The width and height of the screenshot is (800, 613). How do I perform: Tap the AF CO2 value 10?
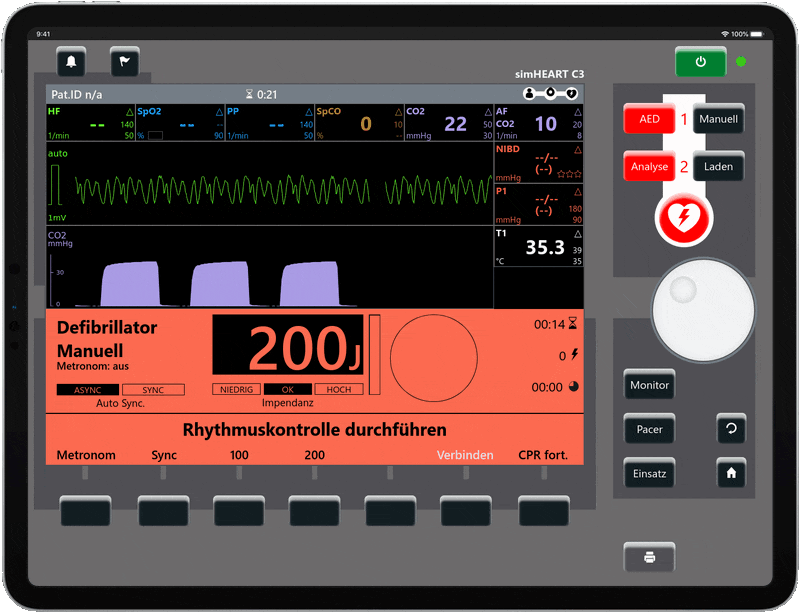545,124
